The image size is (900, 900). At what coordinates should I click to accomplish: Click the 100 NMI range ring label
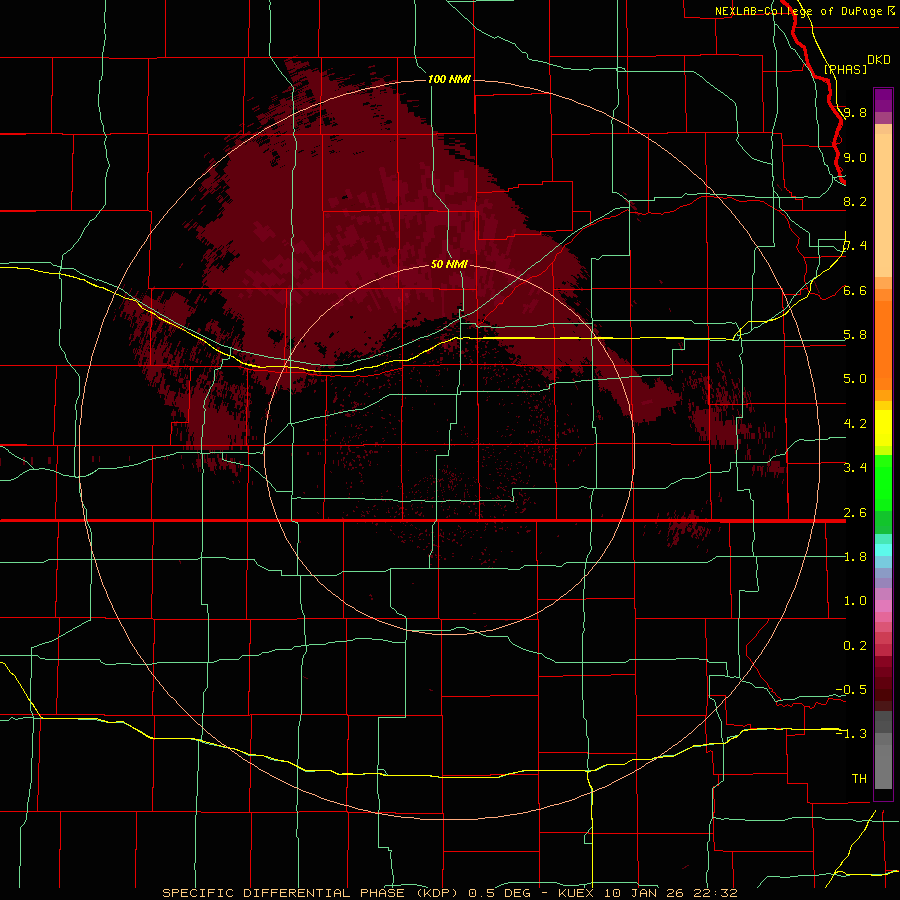(449, 79)
